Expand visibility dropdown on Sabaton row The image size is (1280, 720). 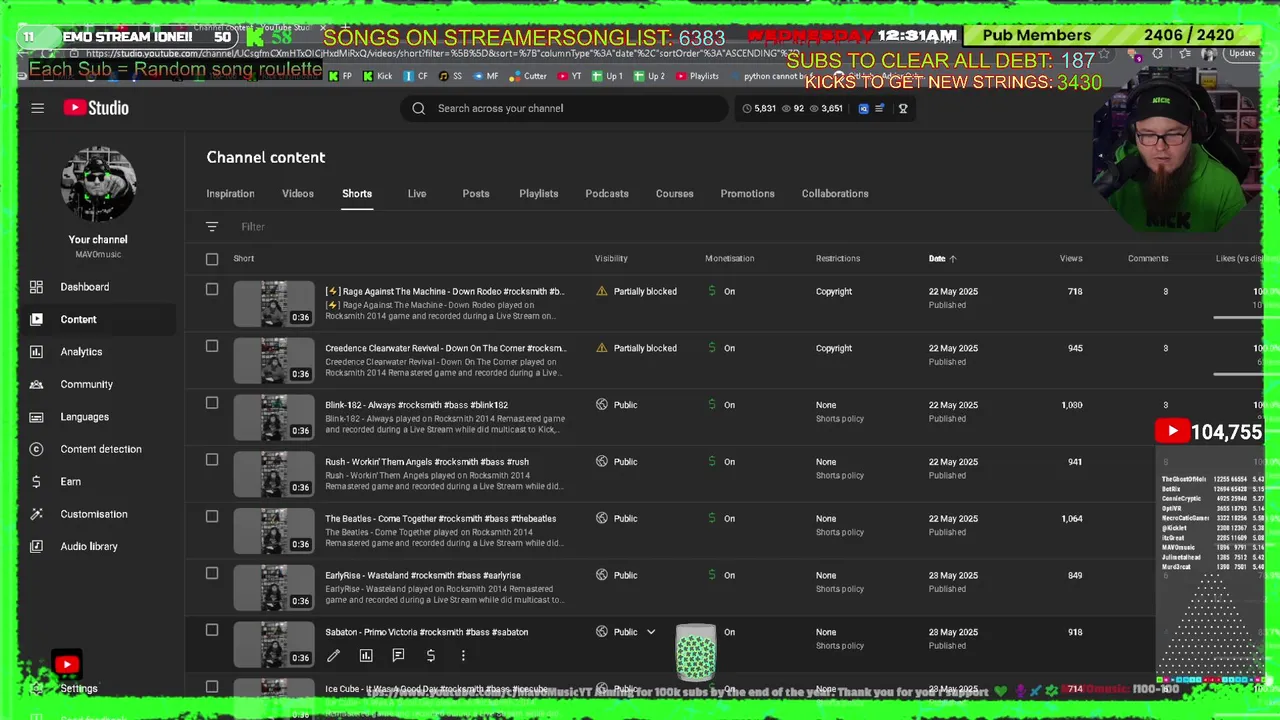pos(651,632)
